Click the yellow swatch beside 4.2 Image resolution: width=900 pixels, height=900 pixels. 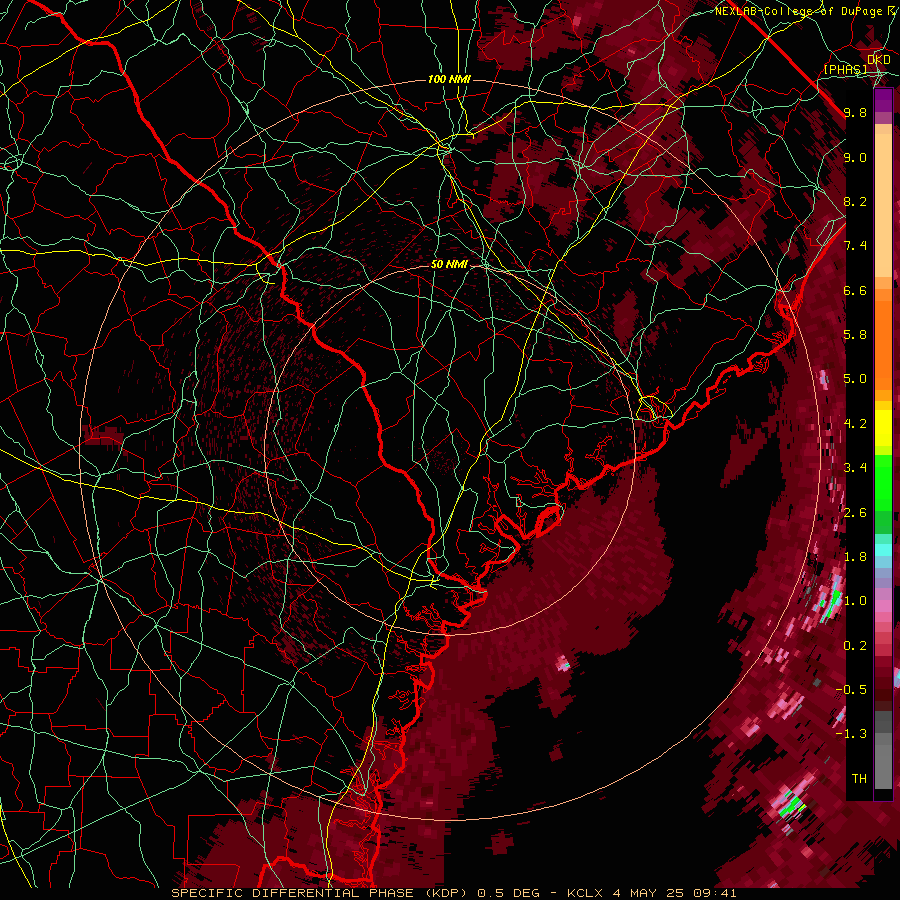[883, 428]
